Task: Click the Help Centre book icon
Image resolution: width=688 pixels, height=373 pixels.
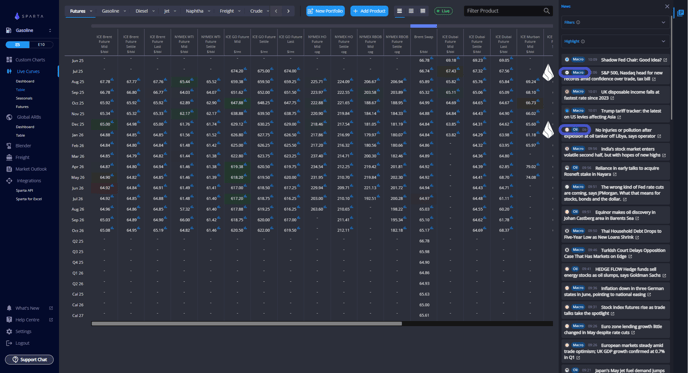Action: 9,319
